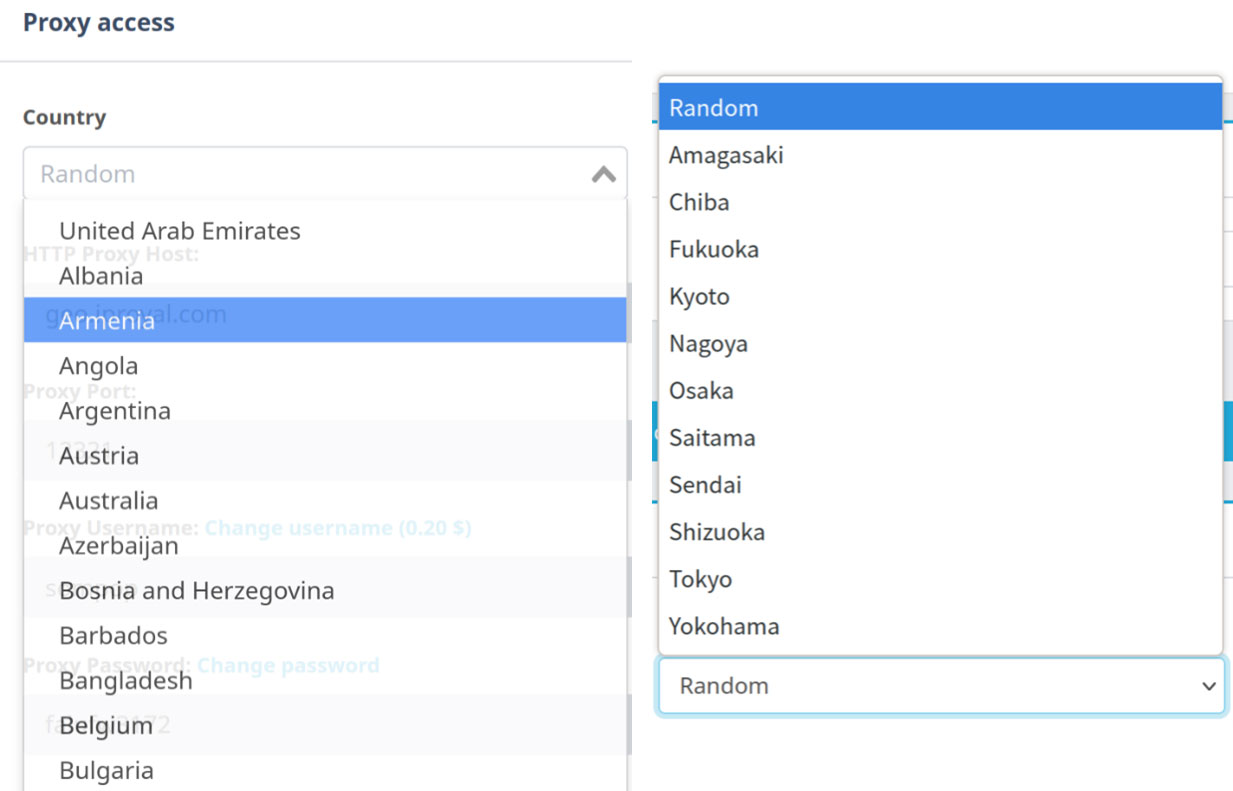The width and height of the screenshot is (1233, 791).
Task: Choose Yokohama from the city list
Action: pyautogui.click(x=724, y=627)
